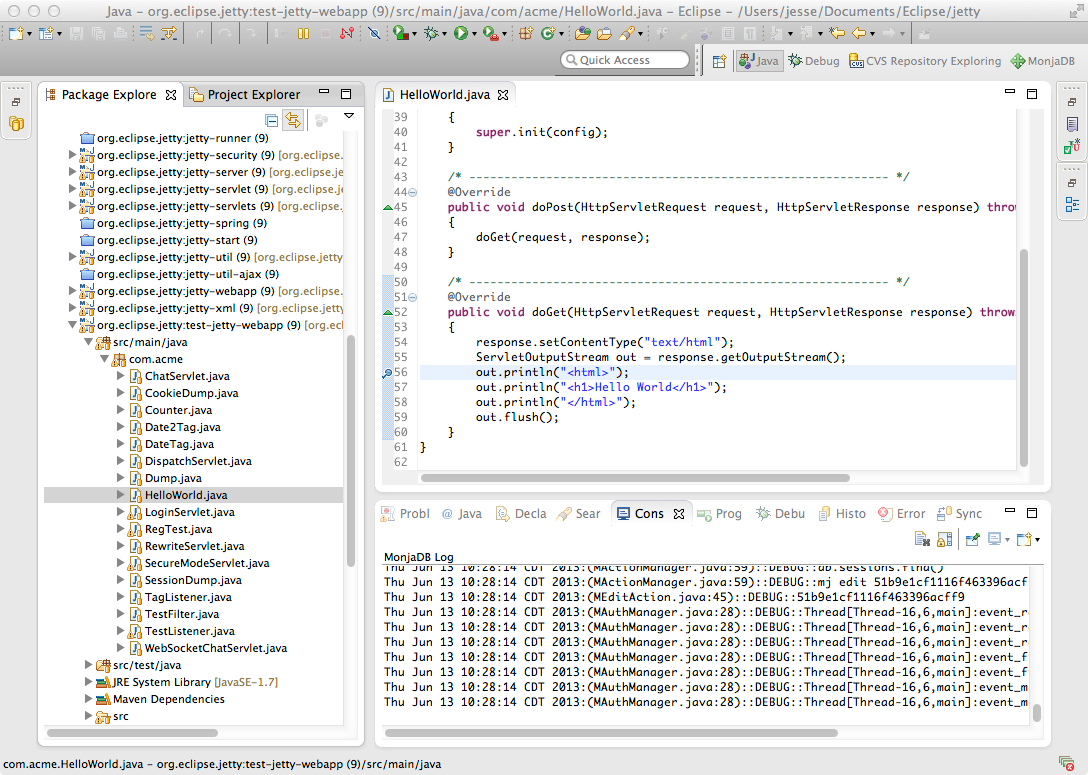The width and height of the screenshot is (1088, 775).
Task: Toggle the Java perspective button
Action: point(759,61)
